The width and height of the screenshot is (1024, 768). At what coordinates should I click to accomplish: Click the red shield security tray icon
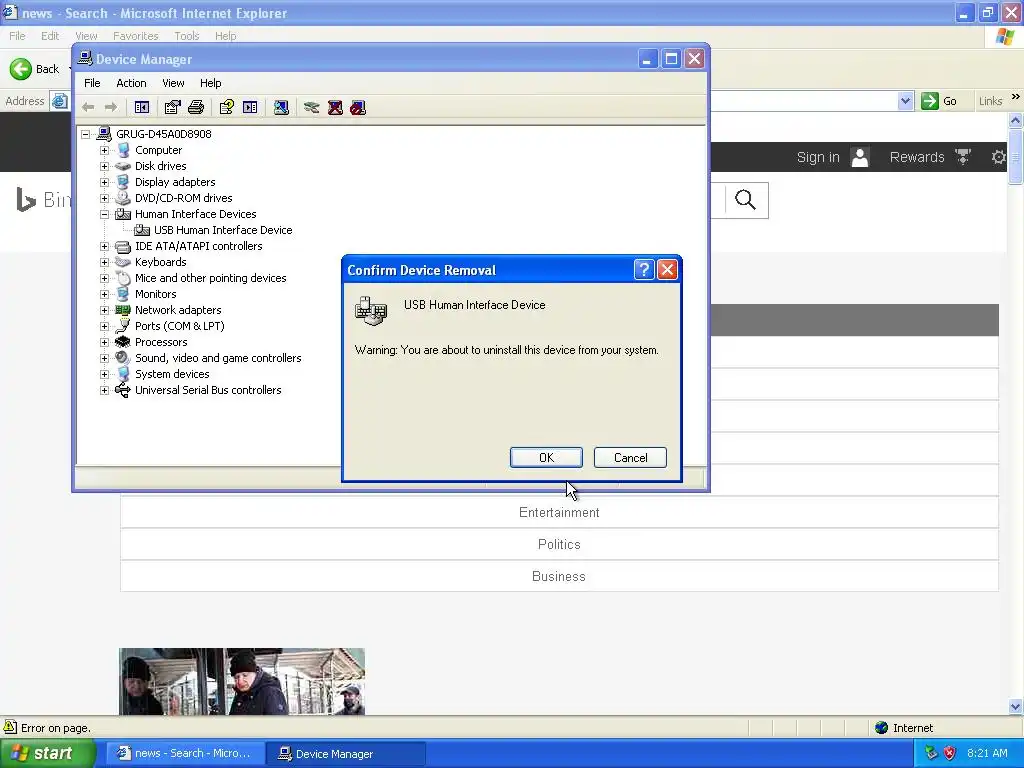[x=950, y=753]
